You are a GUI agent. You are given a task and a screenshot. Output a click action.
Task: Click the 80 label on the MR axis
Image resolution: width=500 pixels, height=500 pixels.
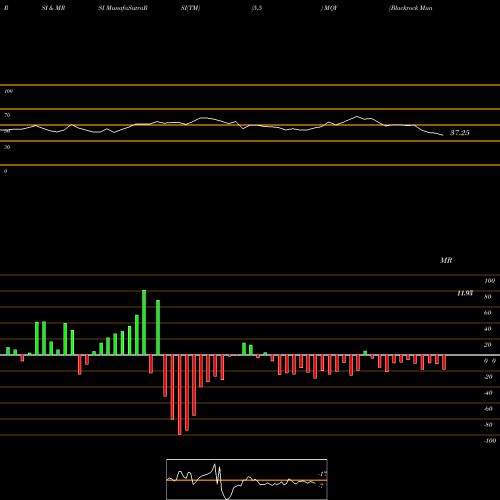pos(488,297)
